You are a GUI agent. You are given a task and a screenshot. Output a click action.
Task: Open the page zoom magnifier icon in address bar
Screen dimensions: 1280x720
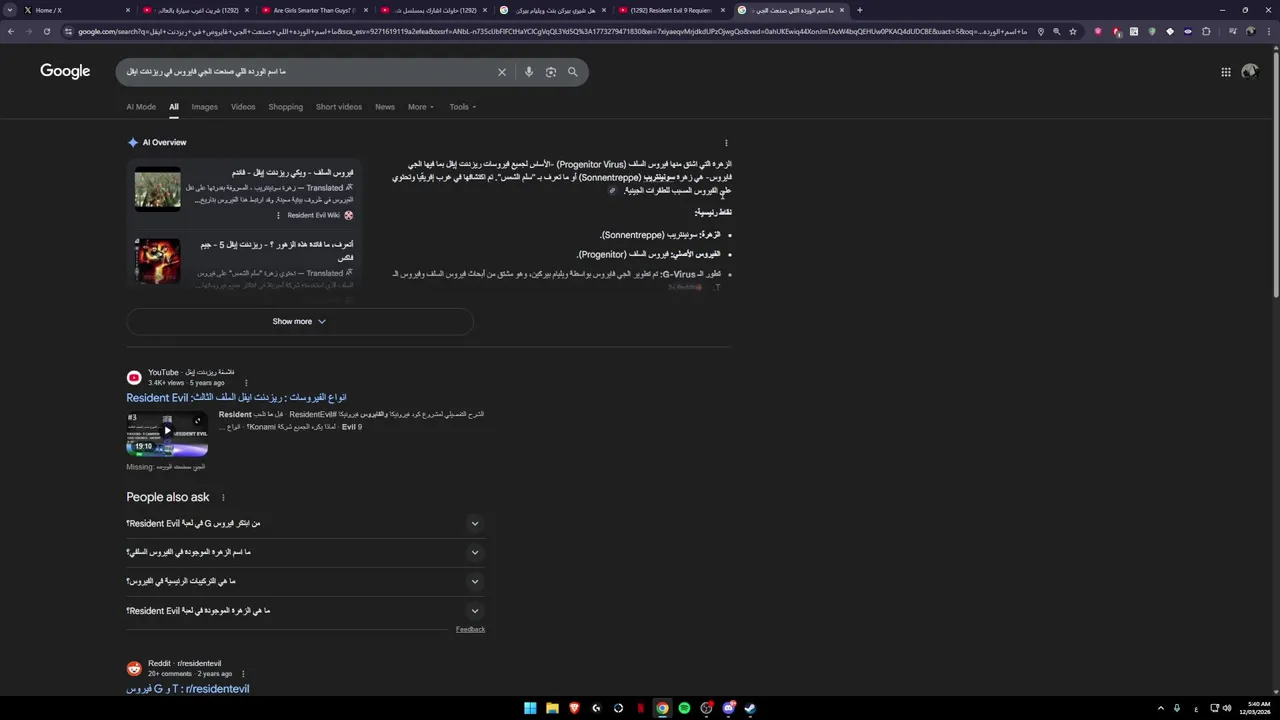(1057, 31)
